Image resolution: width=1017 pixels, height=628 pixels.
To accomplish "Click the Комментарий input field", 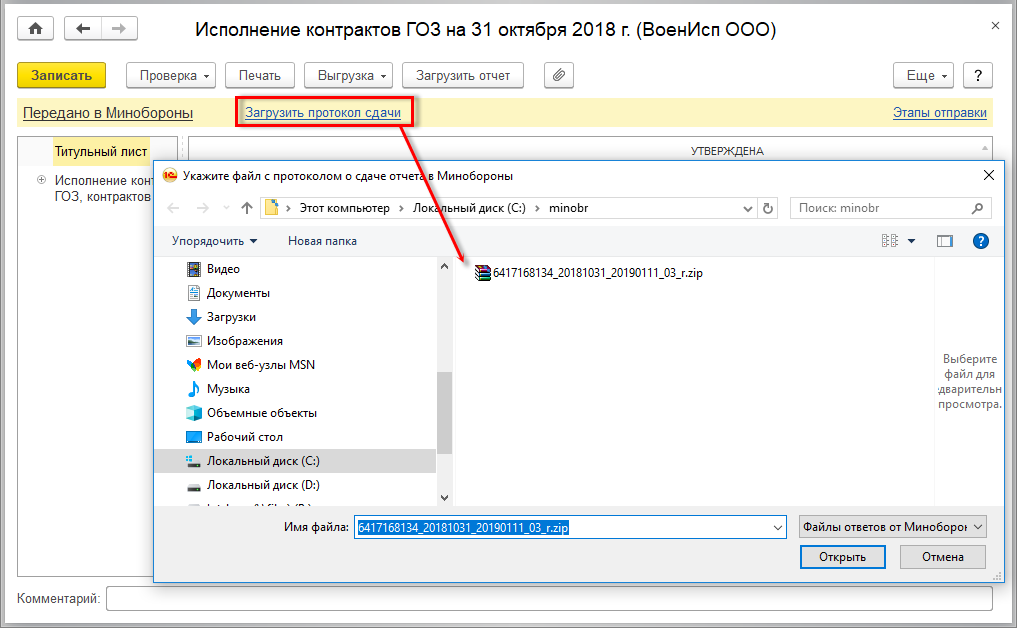I will click(549, 598).
